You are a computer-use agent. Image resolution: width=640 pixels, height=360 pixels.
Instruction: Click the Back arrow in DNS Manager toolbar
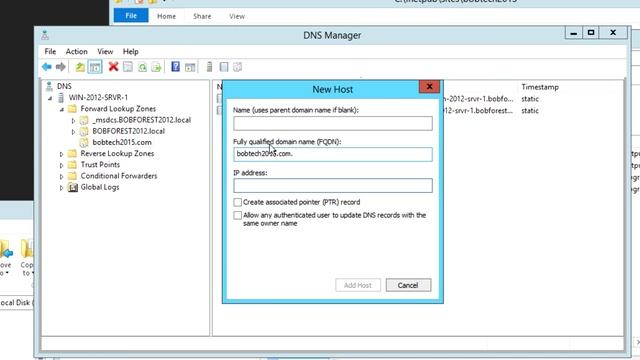47,67
